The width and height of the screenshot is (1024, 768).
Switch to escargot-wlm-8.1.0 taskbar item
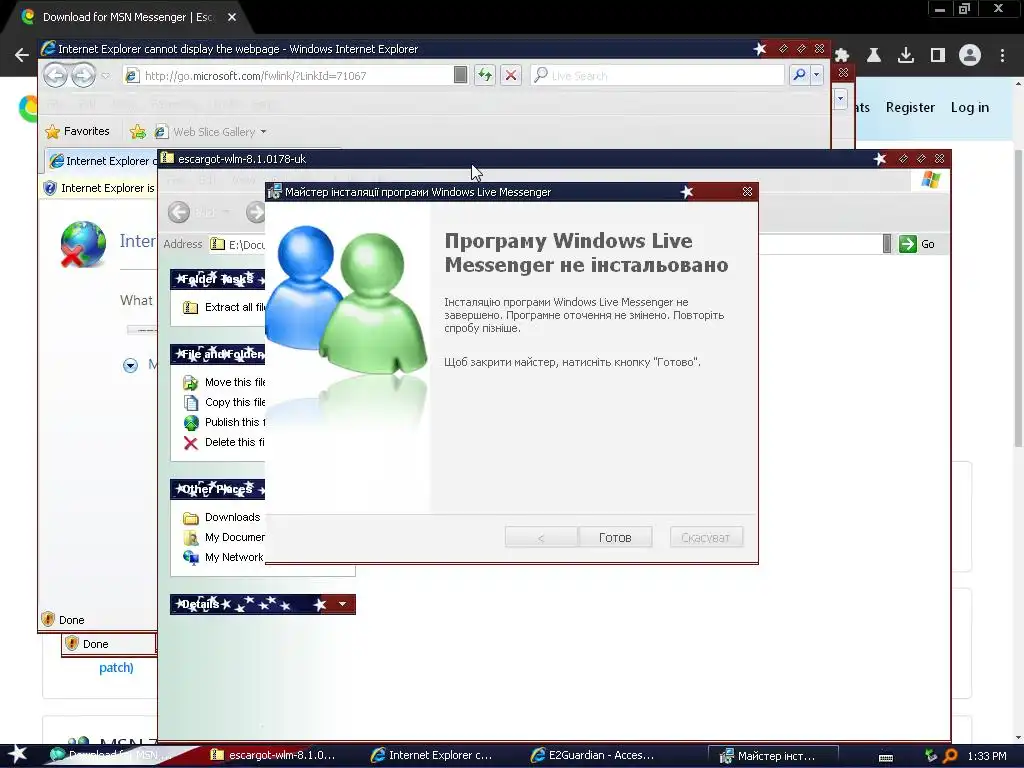(x=273, y=756)
